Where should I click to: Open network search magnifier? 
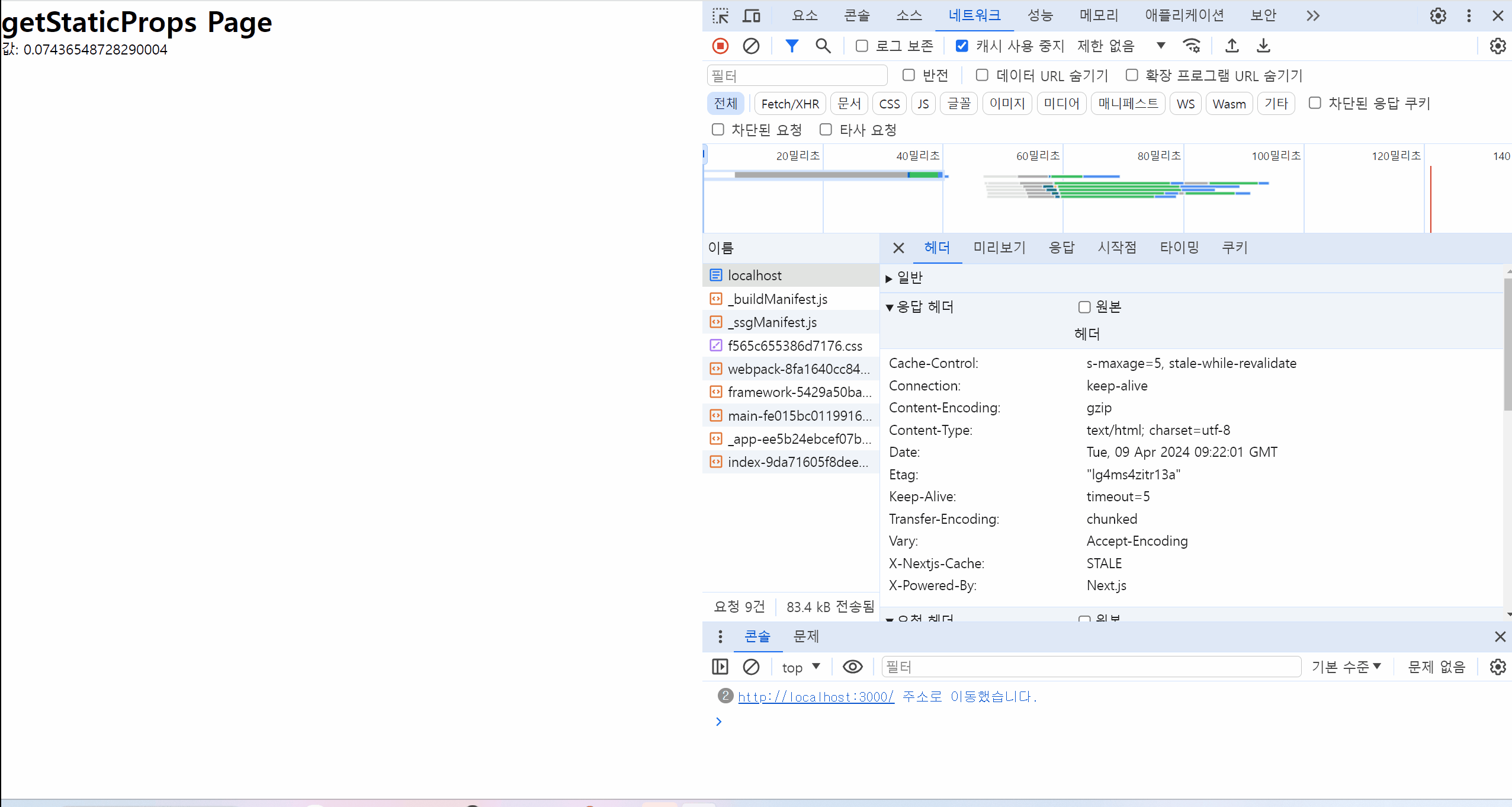click(823, 46)
